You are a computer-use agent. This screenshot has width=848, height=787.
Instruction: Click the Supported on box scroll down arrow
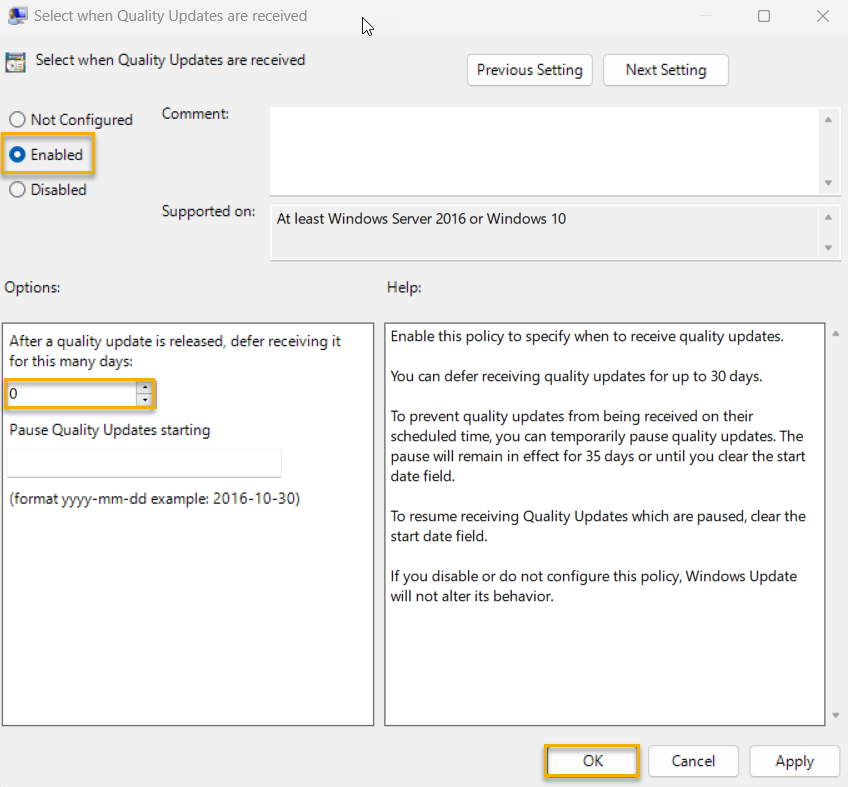coord(830,245)
